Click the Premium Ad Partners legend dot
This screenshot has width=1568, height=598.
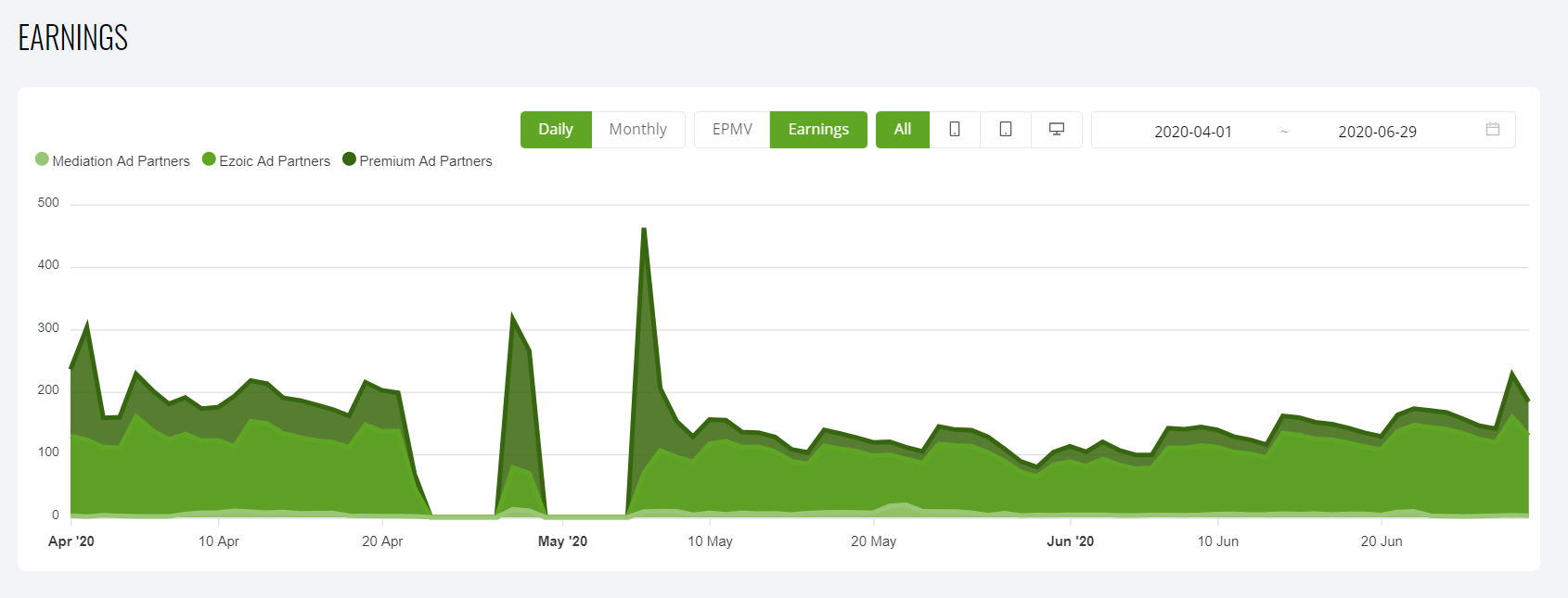coord(349,159)
